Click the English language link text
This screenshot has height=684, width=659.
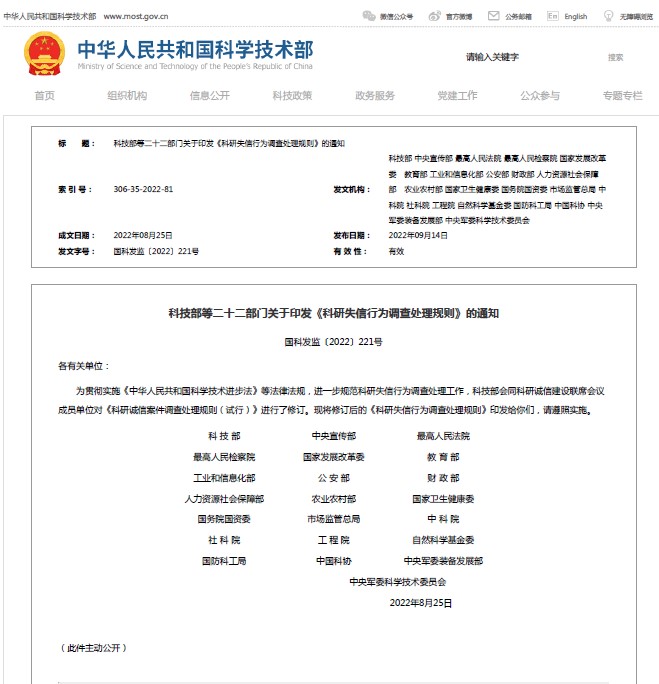[576, 16]
